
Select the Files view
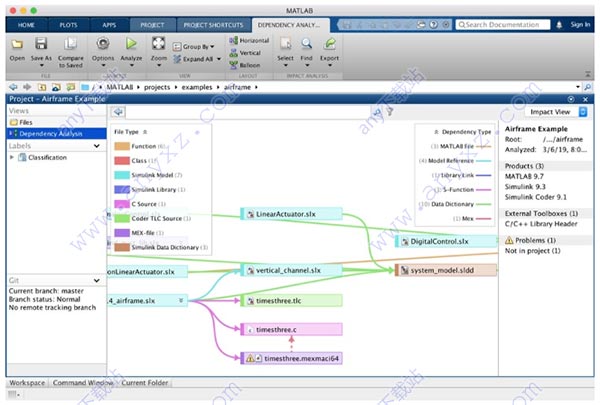[x=57, y=122]
